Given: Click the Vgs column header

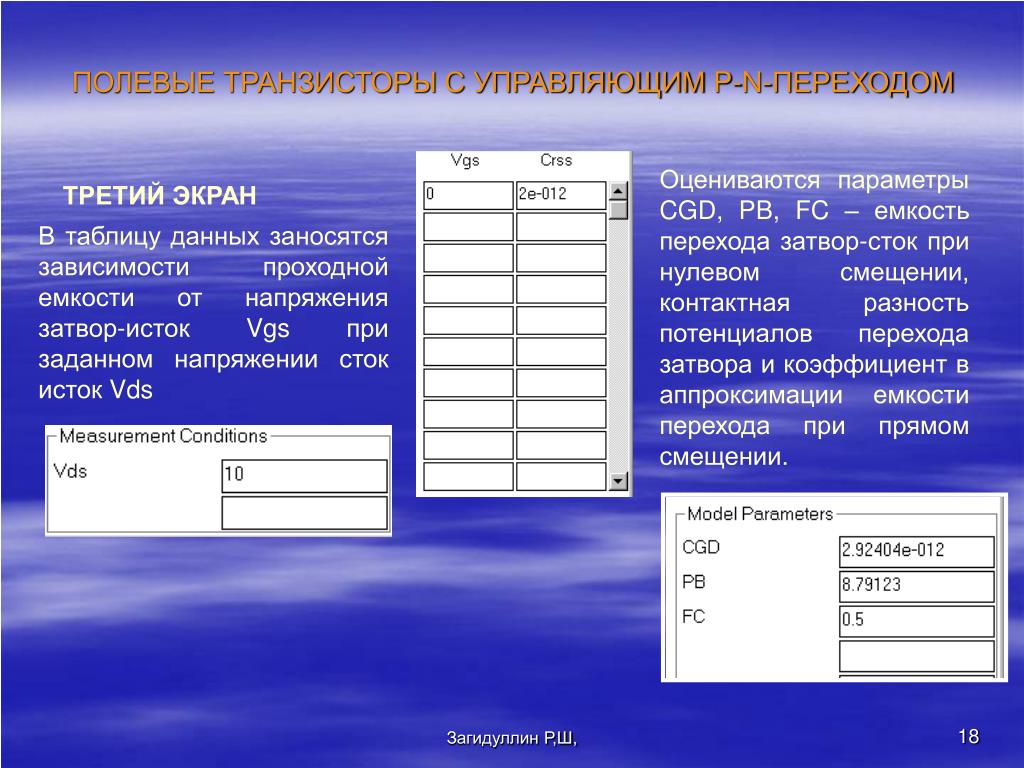Looking at the screenshot, I should (x=465, y=161).
